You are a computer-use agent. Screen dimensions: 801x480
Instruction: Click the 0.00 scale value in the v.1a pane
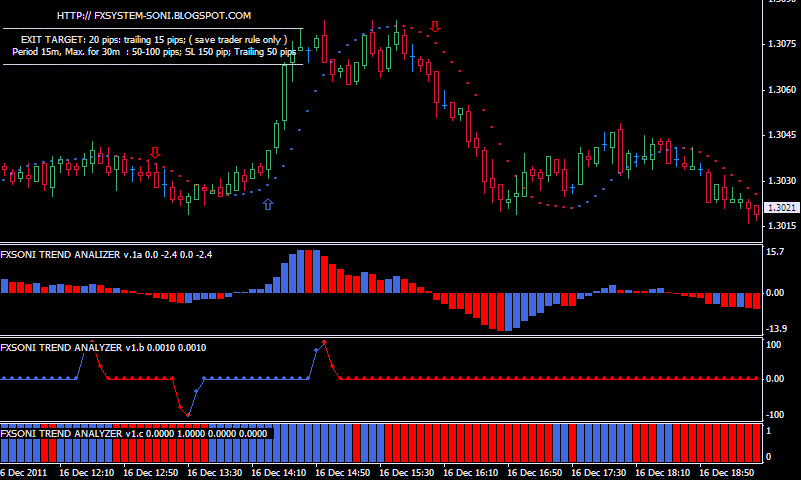pyautogui.click(x=775, y=293)
